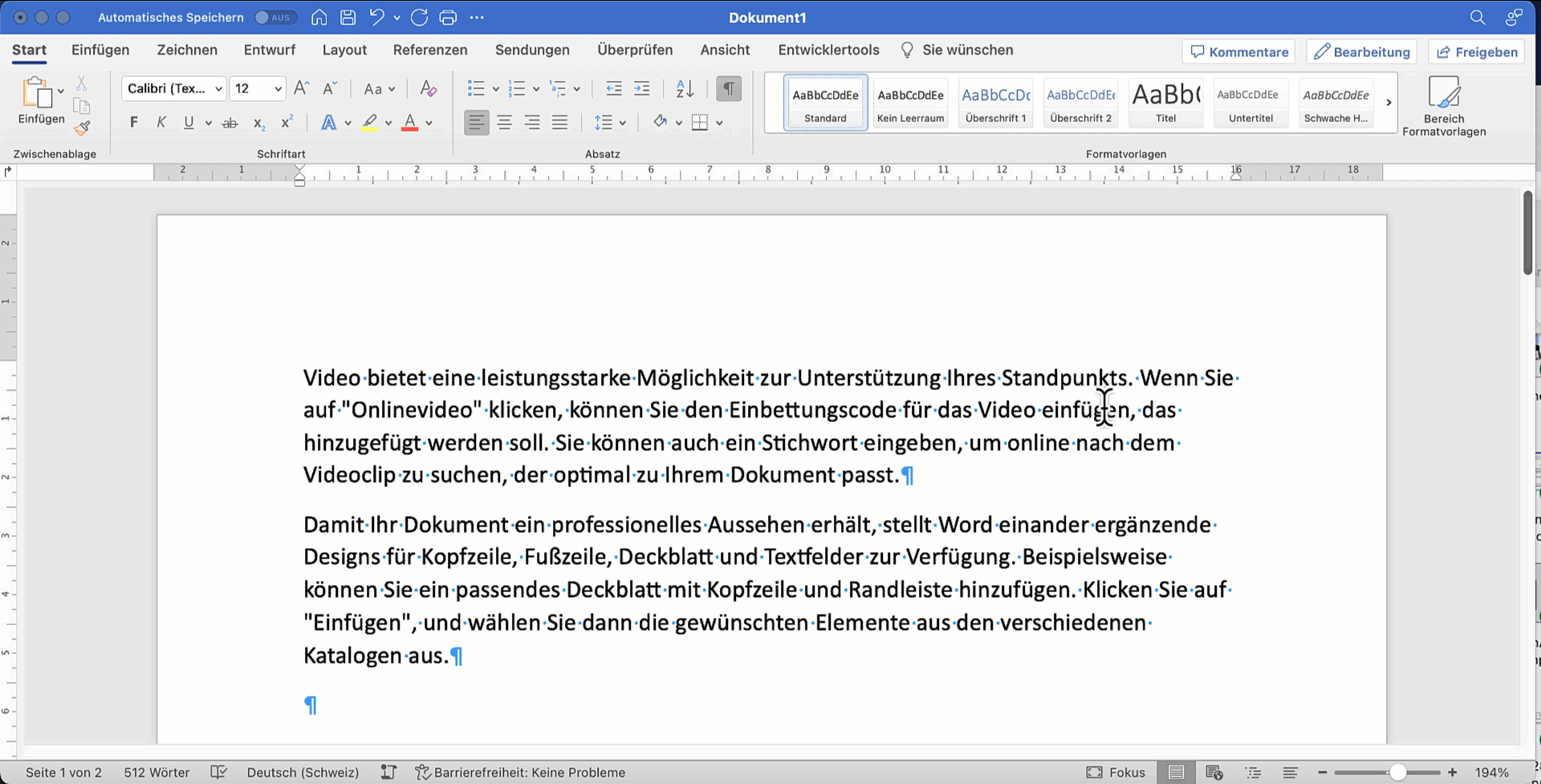1541x784 pixels.
Task: Apply strikethrough formatting
Action: 230,123
